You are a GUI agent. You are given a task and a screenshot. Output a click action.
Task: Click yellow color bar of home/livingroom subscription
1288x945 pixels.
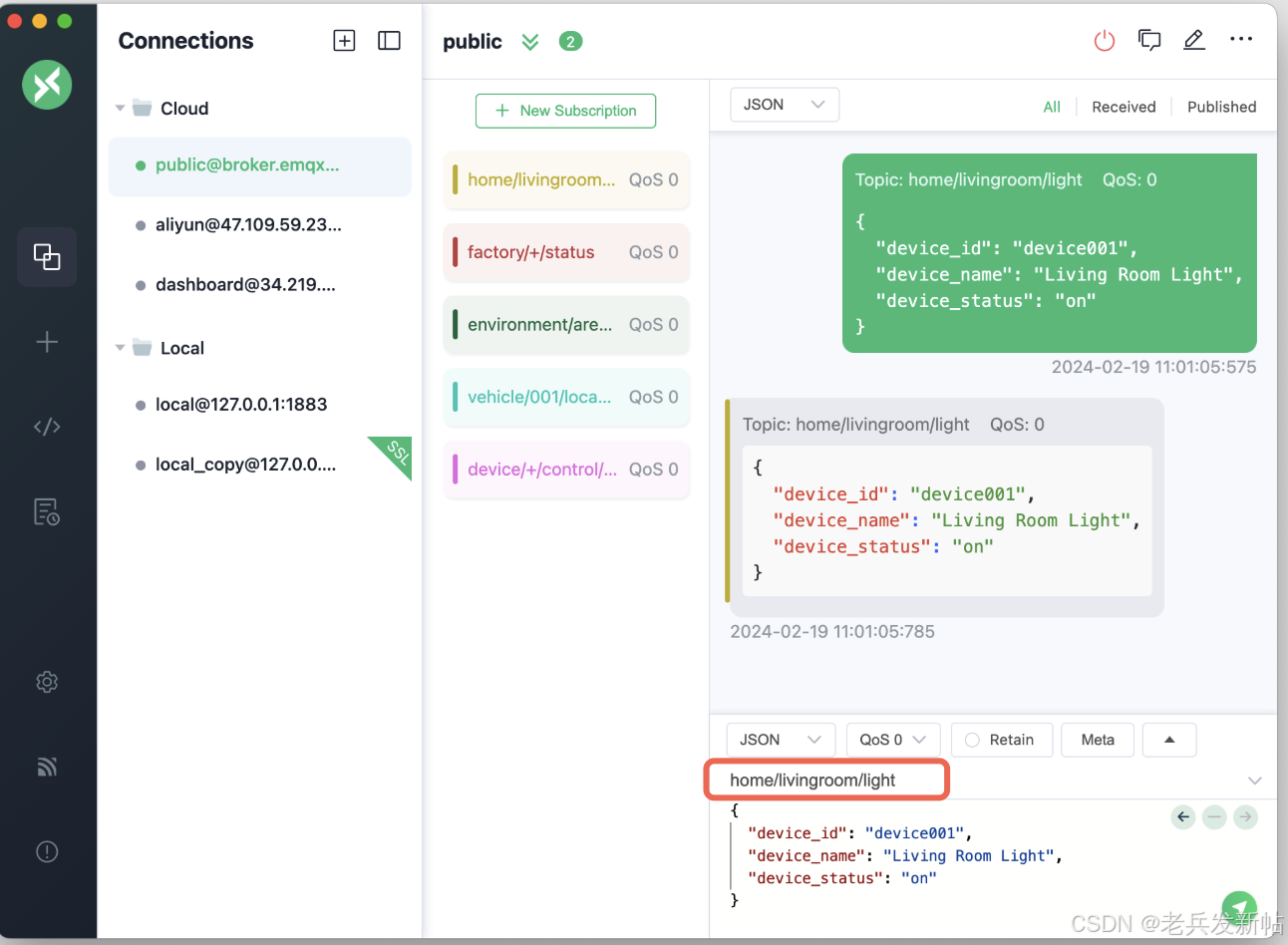click(x=455, y=179)
